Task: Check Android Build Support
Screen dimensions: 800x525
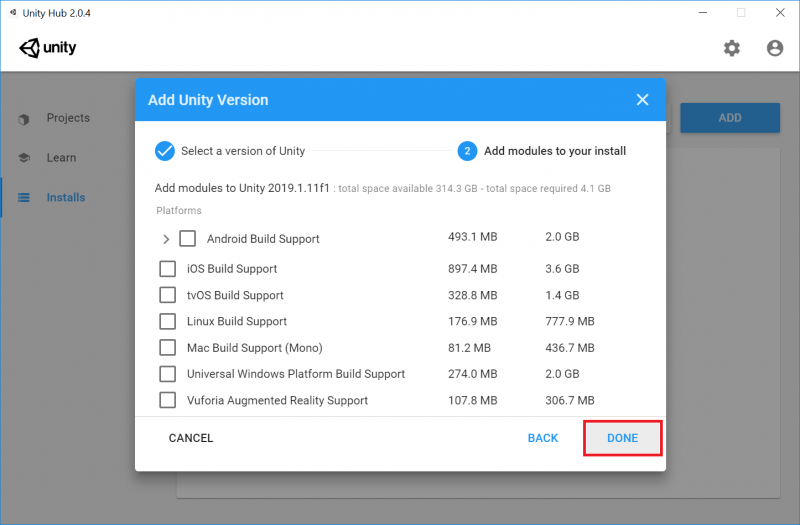Action: tap(188, 238)
